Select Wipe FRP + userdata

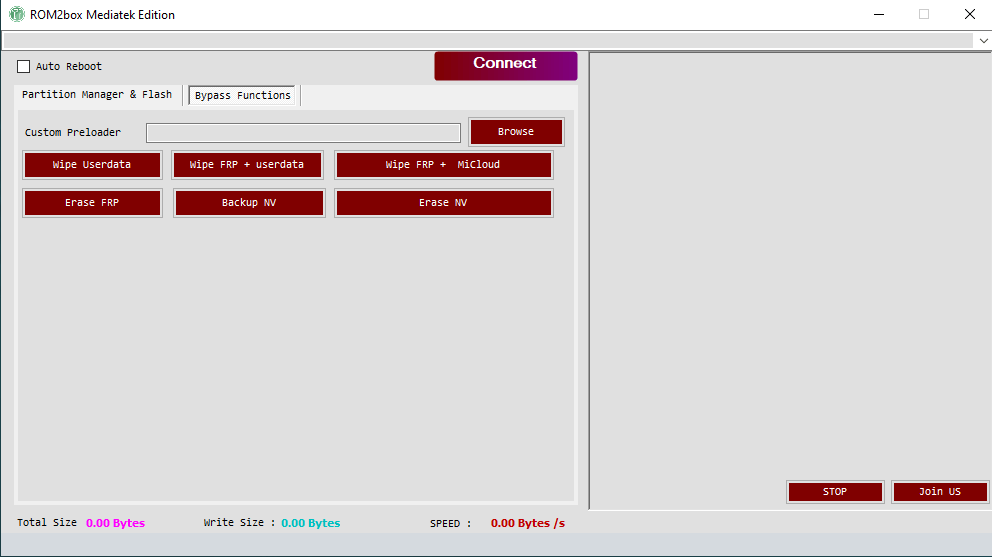point(247,165)
